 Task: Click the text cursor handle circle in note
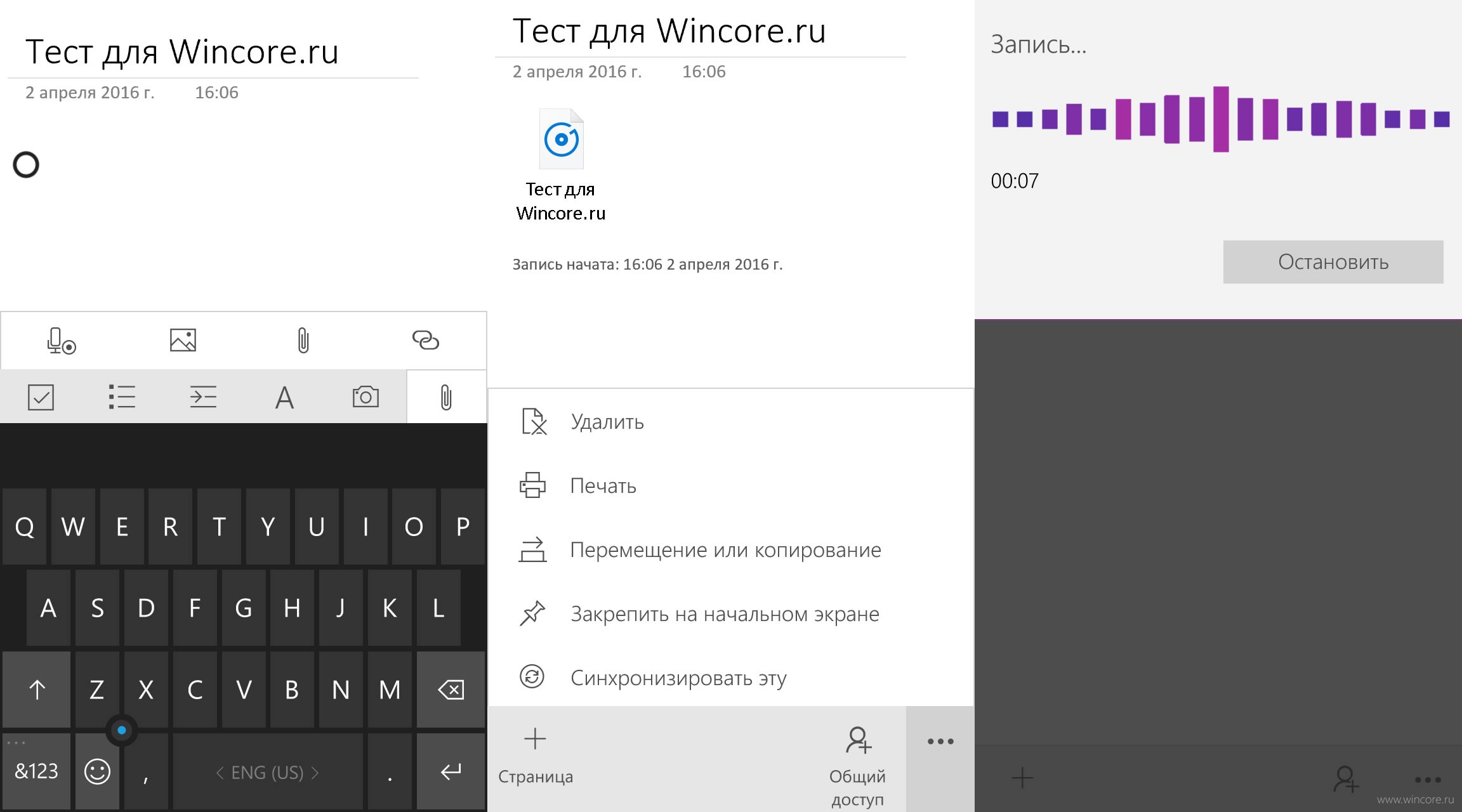pyautogui.click(x=26, y=165)
